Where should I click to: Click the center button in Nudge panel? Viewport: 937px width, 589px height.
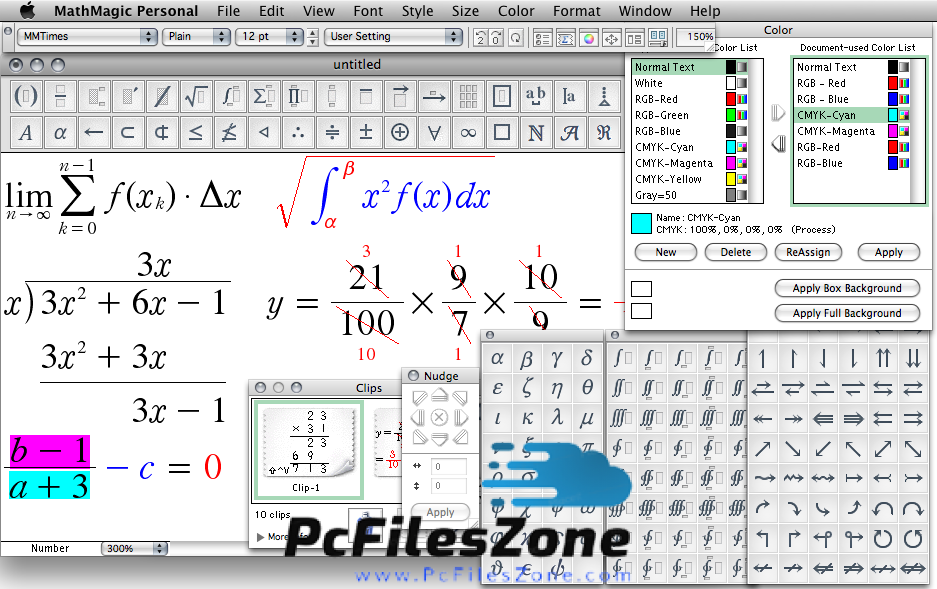click(439, 417)
